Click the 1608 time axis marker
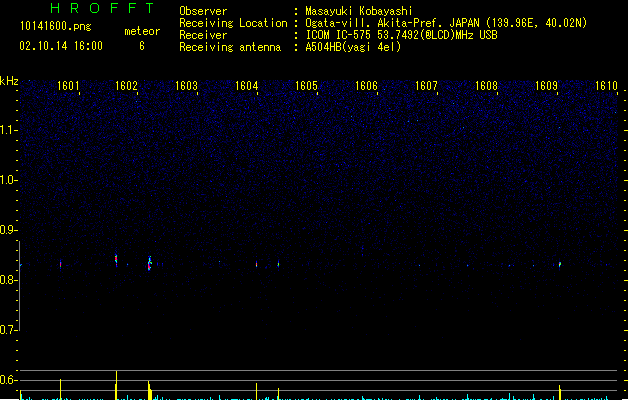Screen dimensions: 629x400 click(486, 86)
